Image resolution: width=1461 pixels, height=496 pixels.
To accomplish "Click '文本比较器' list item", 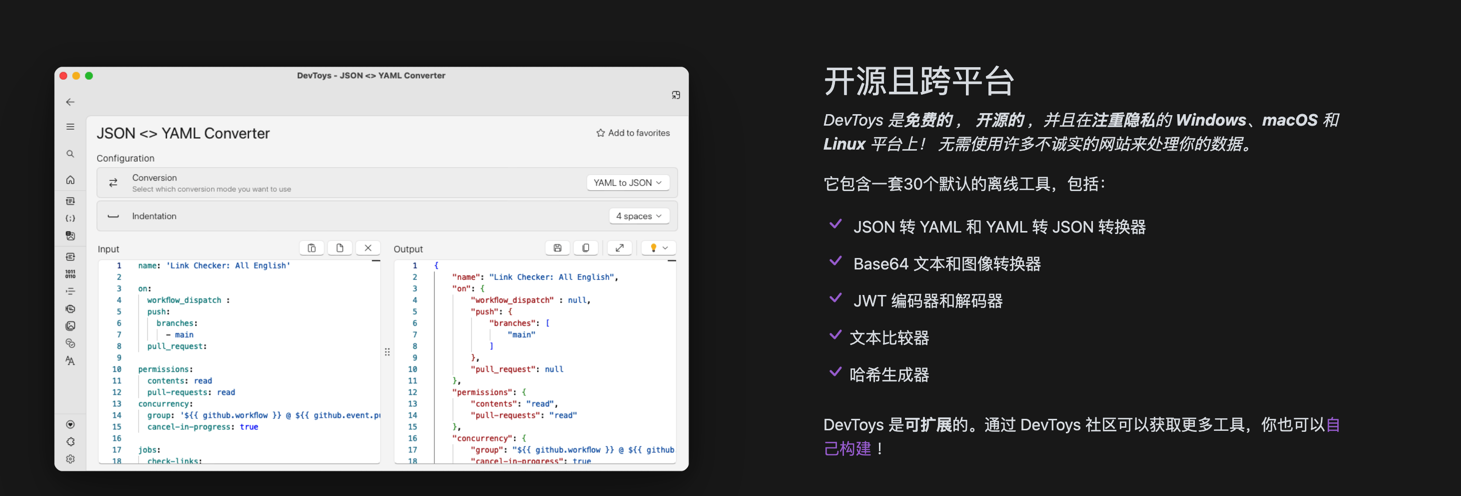I will coord(889,338).
